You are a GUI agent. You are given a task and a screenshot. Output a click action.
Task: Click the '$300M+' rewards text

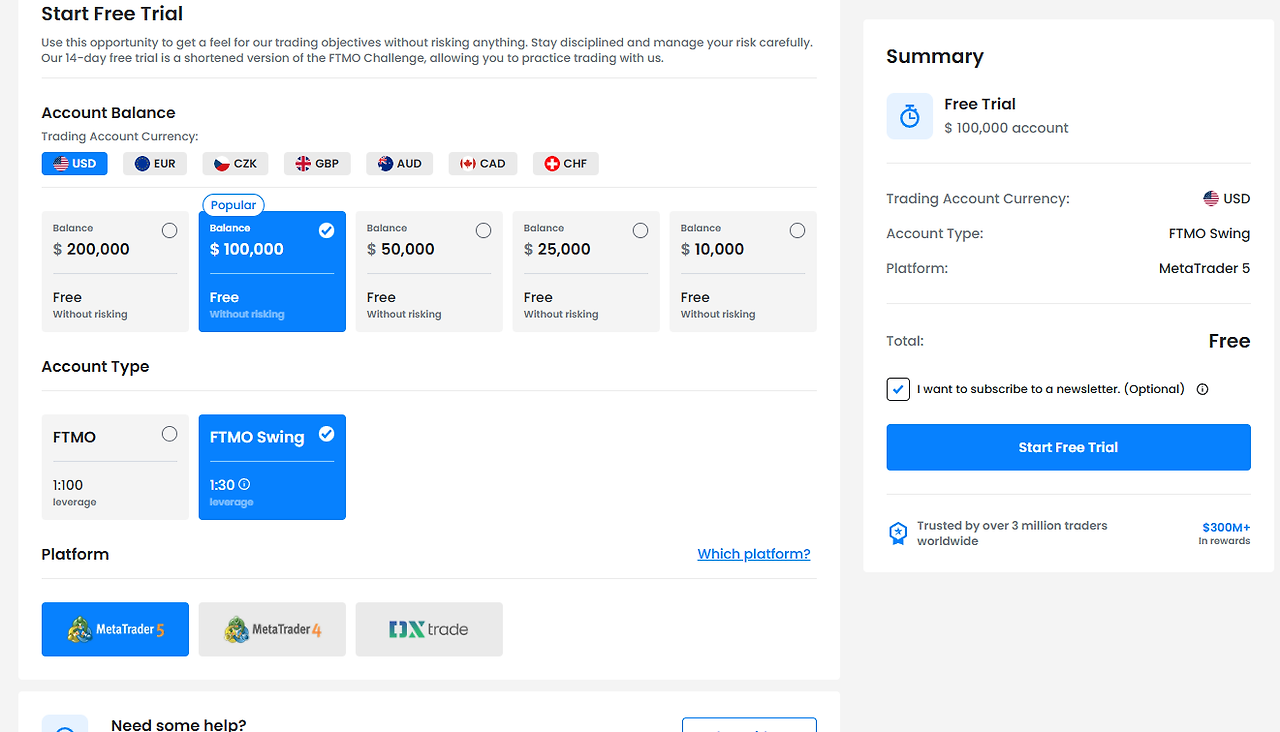point(1226,527)
